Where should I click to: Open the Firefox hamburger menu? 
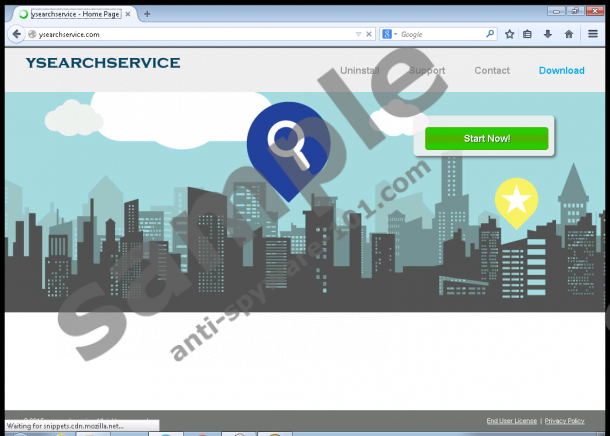593,34
